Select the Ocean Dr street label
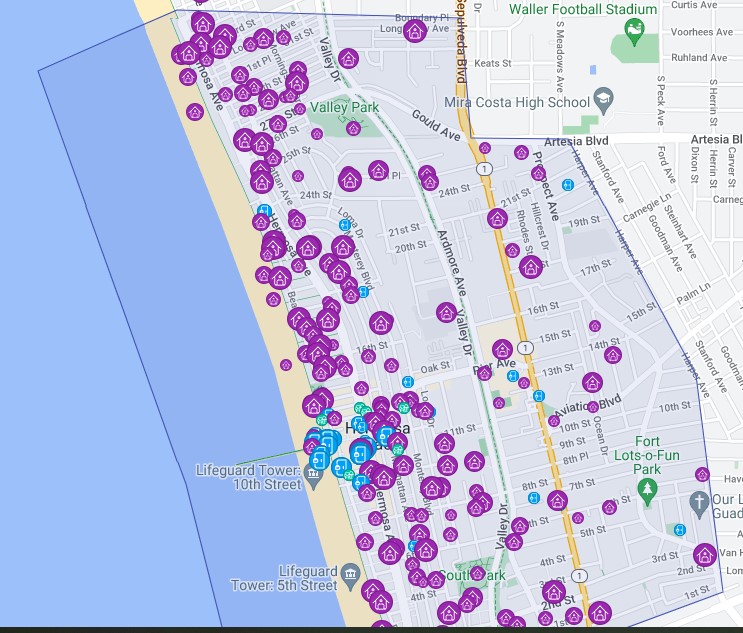This screenshot has width=743, height=633. (x=599, y=436)
